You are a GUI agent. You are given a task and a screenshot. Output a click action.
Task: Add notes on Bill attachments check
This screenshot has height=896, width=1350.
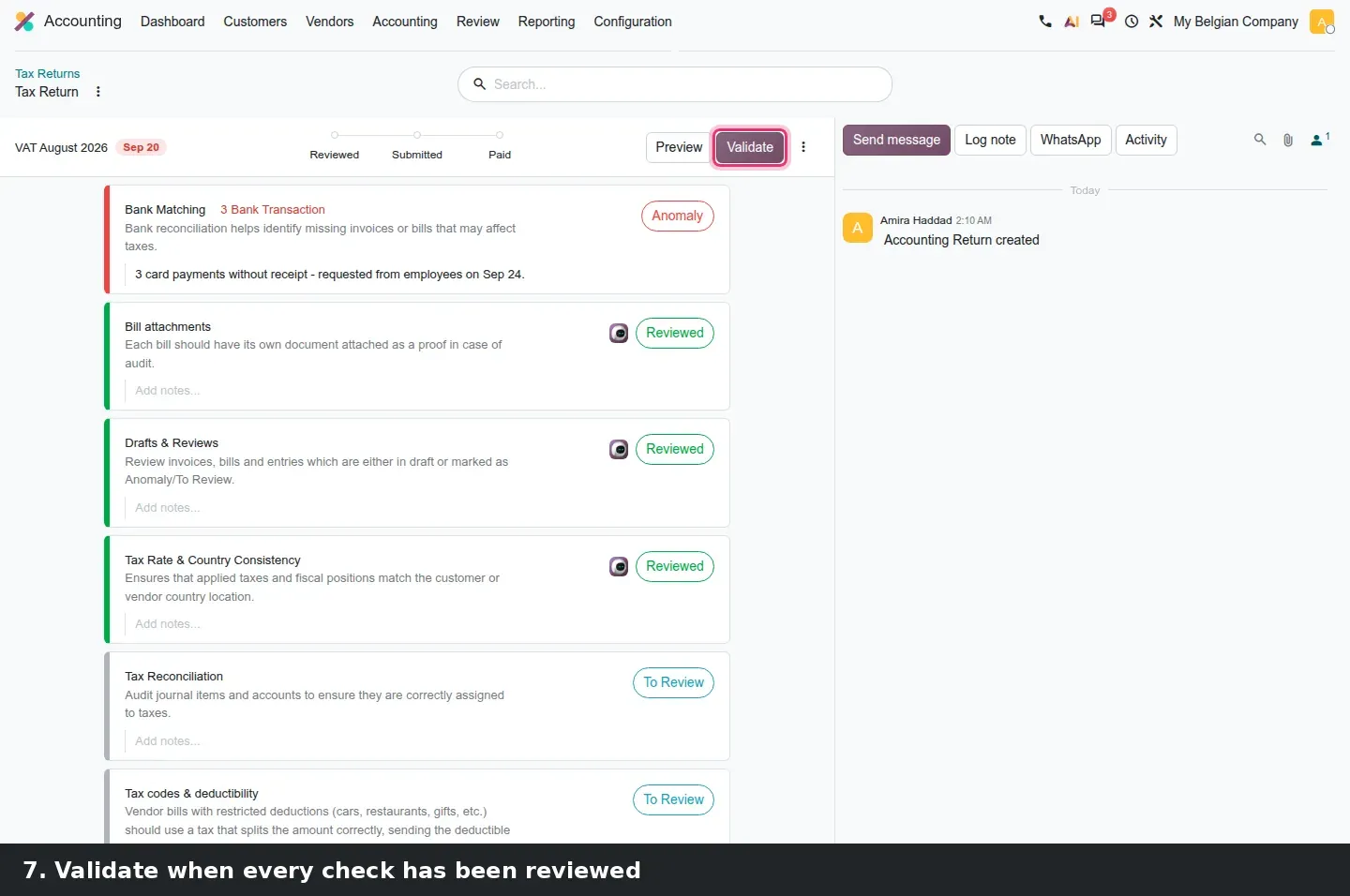[x=167, y=391]
